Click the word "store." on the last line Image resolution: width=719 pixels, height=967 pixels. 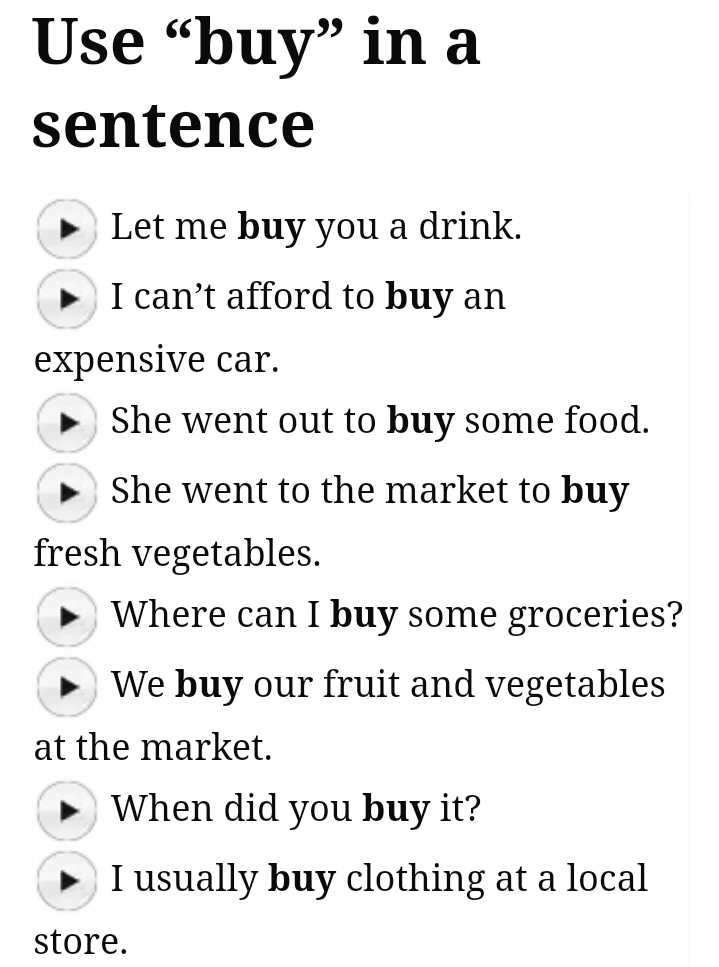pyautogui.click(x=80, y=941)
